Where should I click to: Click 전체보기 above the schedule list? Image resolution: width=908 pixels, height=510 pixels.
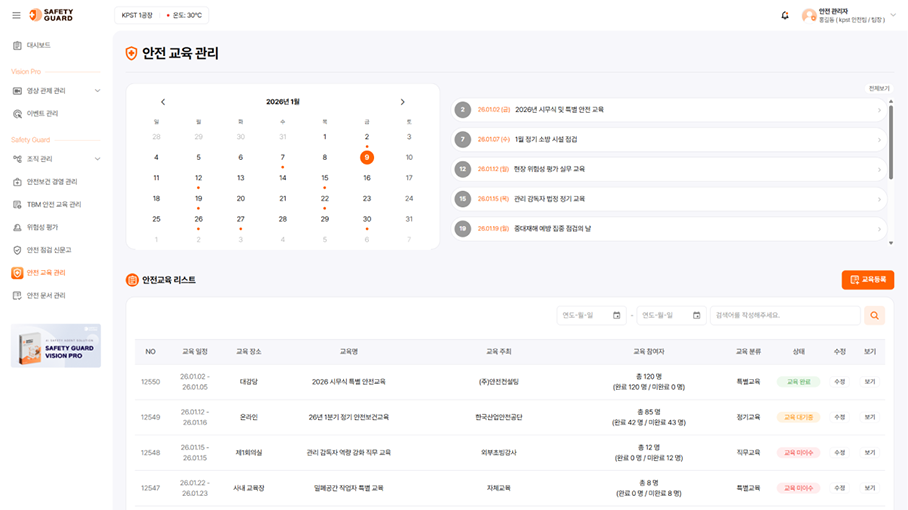877,89
